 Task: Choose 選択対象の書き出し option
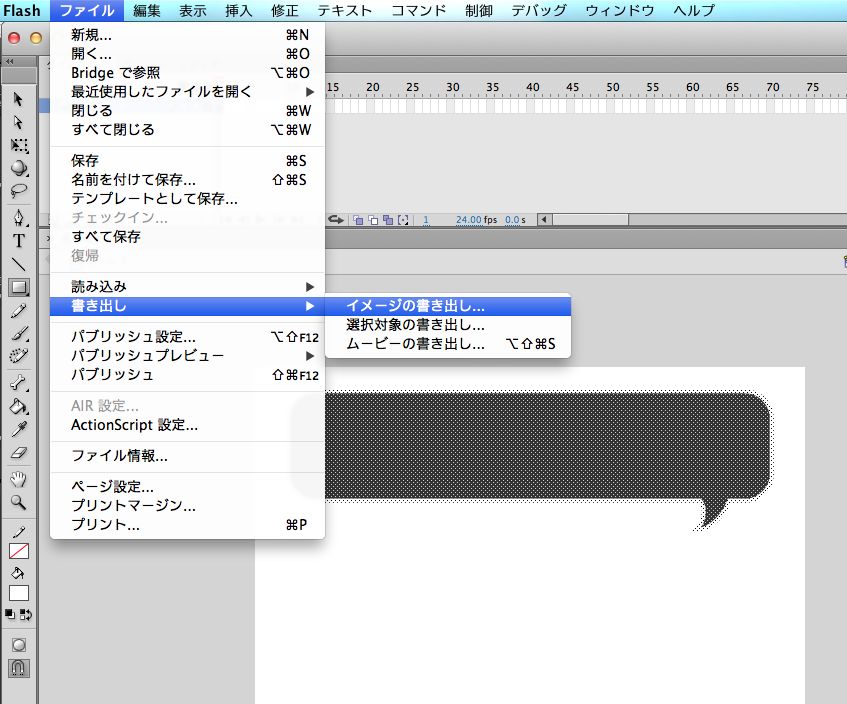point(448,325)
